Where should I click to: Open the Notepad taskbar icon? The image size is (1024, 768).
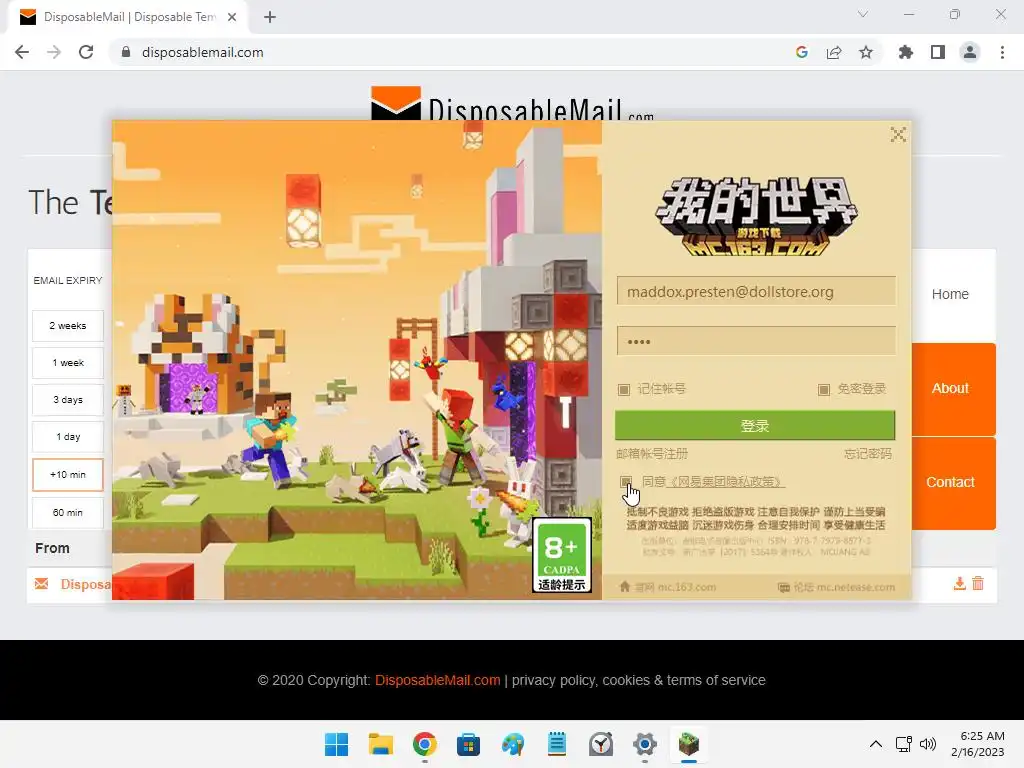557,744
